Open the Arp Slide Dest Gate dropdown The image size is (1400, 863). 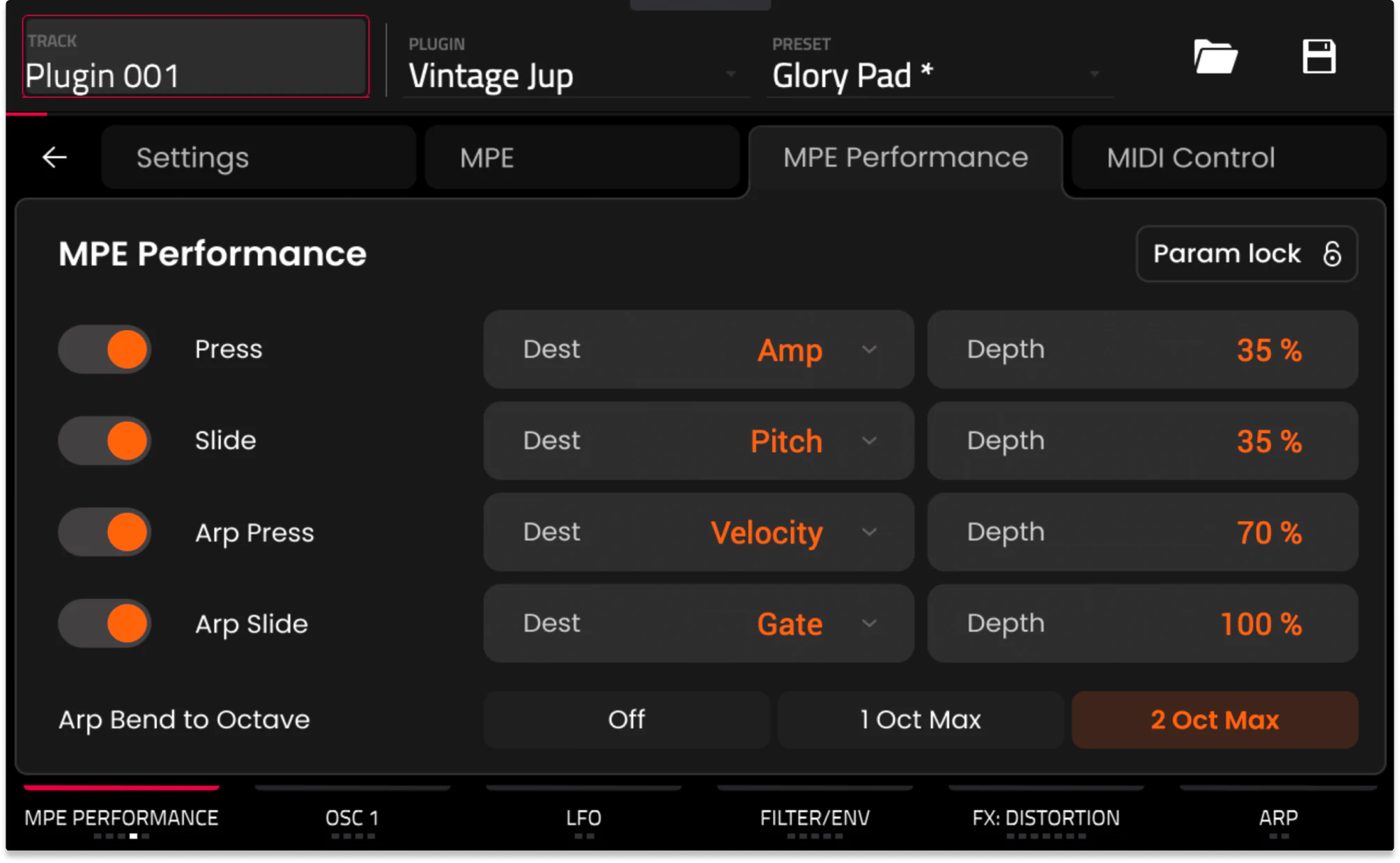698,623
